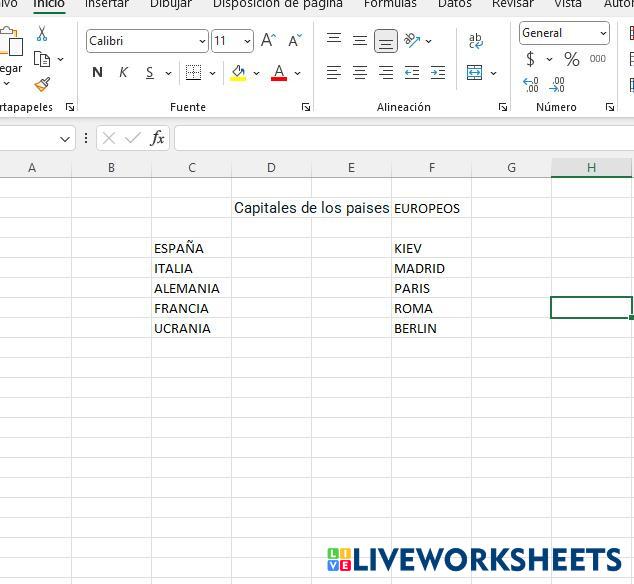Select the Format Painter brush icon

[42, 85]
